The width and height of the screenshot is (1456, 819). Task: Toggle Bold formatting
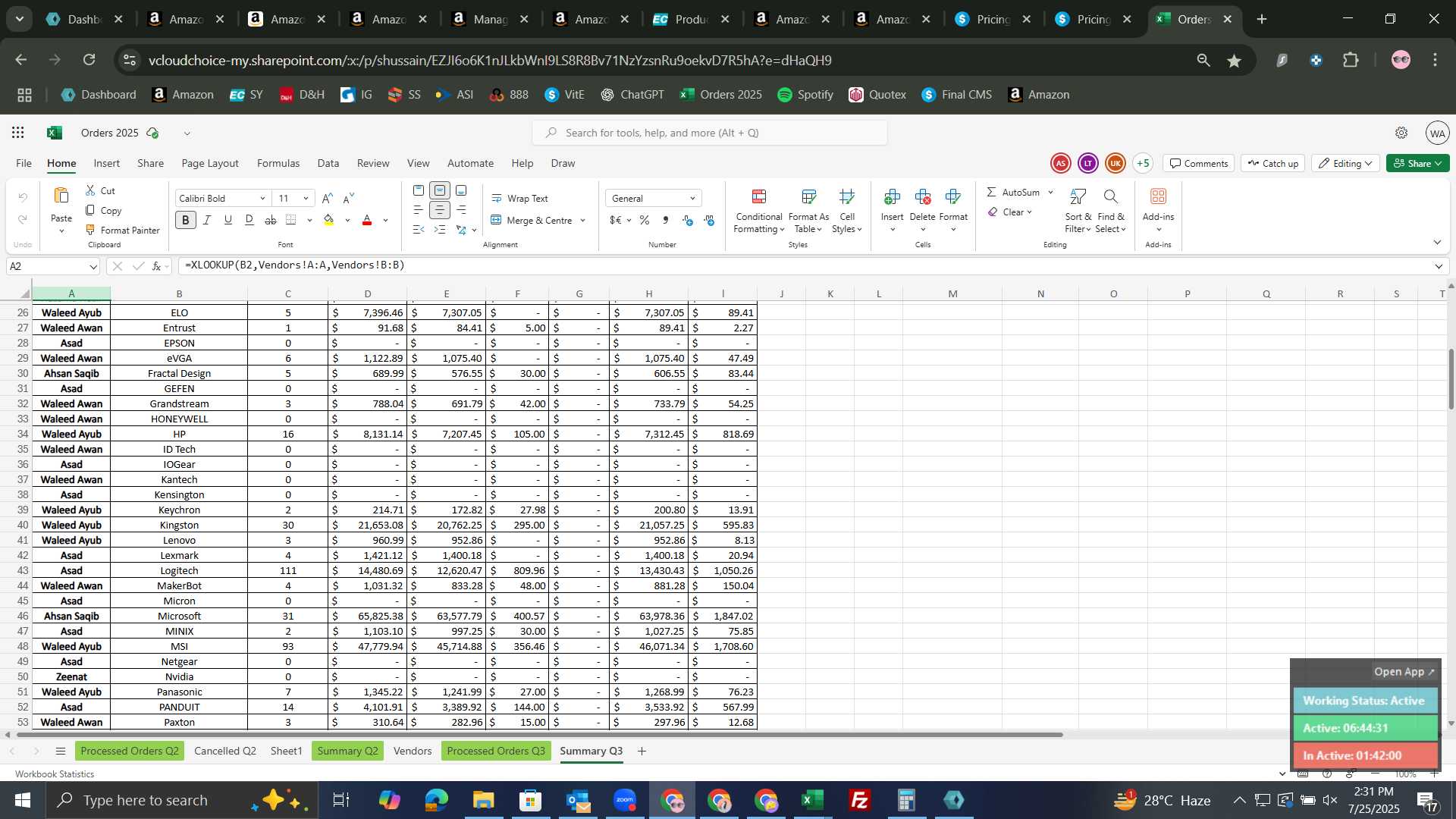[x=186, y=220]
